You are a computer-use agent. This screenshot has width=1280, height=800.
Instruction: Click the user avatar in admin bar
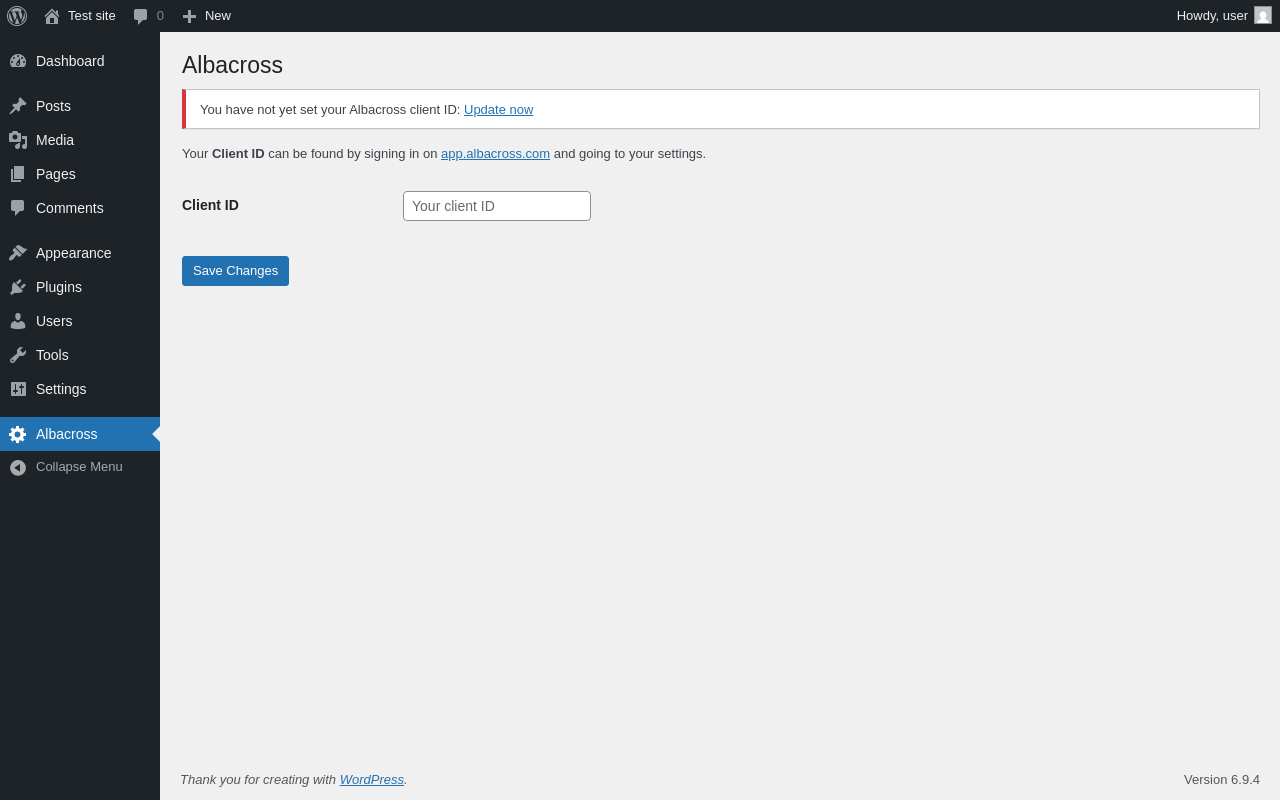click(1263, 15)
